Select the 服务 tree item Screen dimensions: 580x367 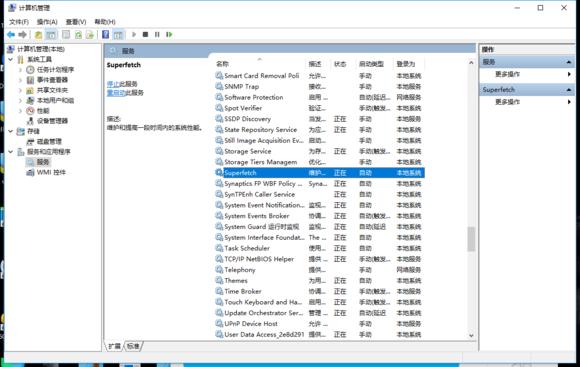coord(43,162)
